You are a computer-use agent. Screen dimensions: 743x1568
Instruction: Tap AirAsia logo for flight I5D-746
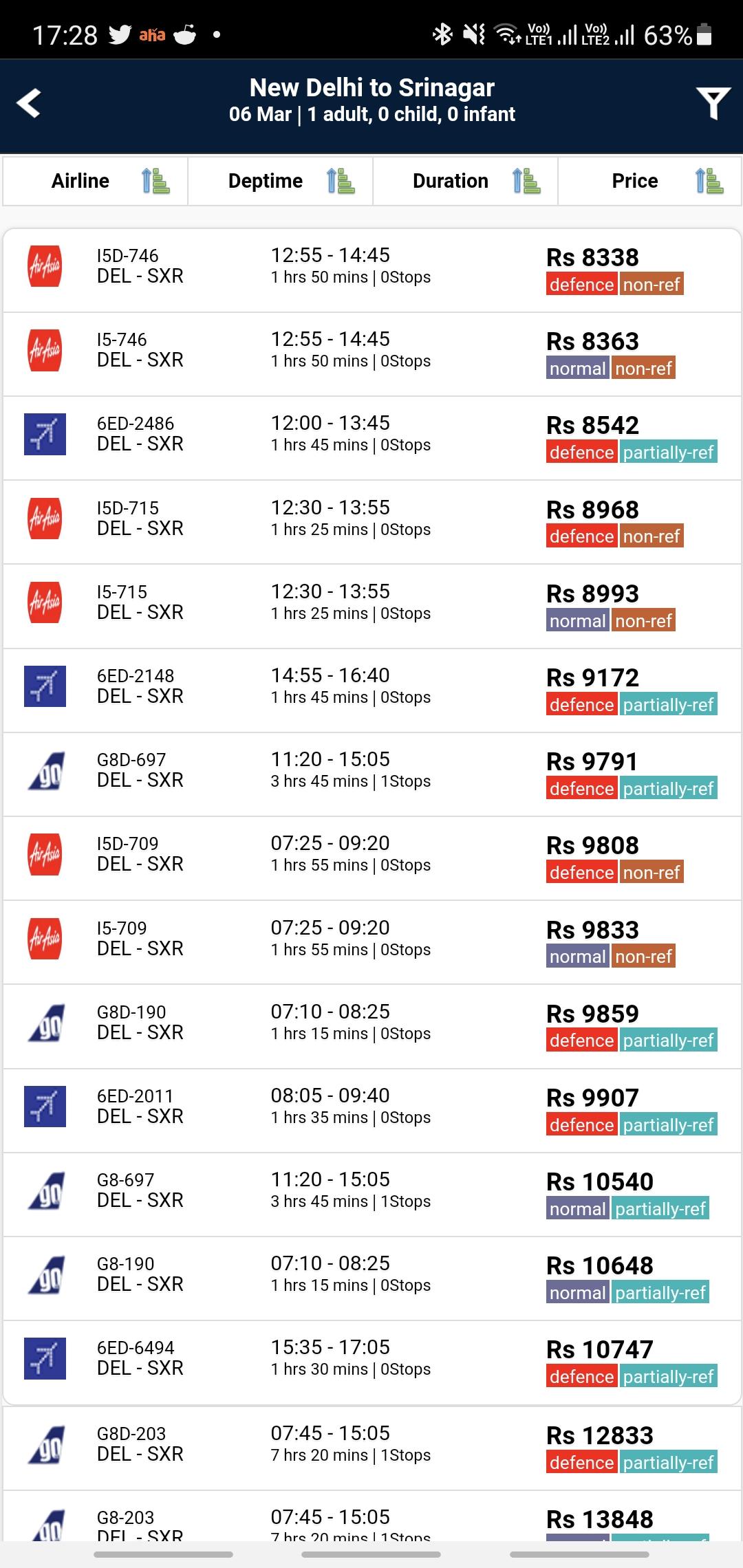[x=45, y=266]
